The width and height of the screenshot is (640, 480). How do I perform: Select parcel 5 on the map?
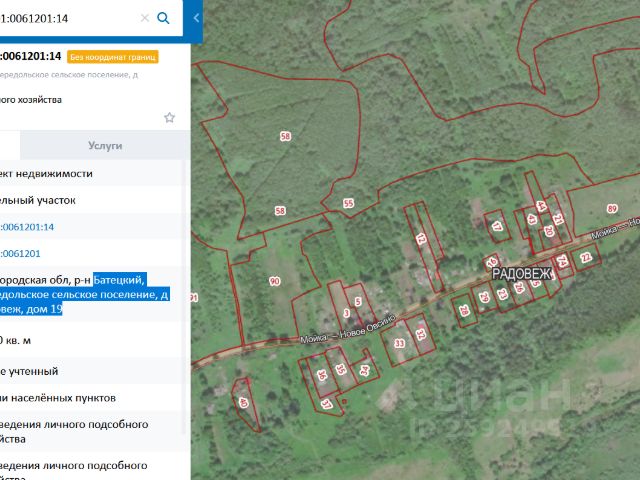point(358,301)
